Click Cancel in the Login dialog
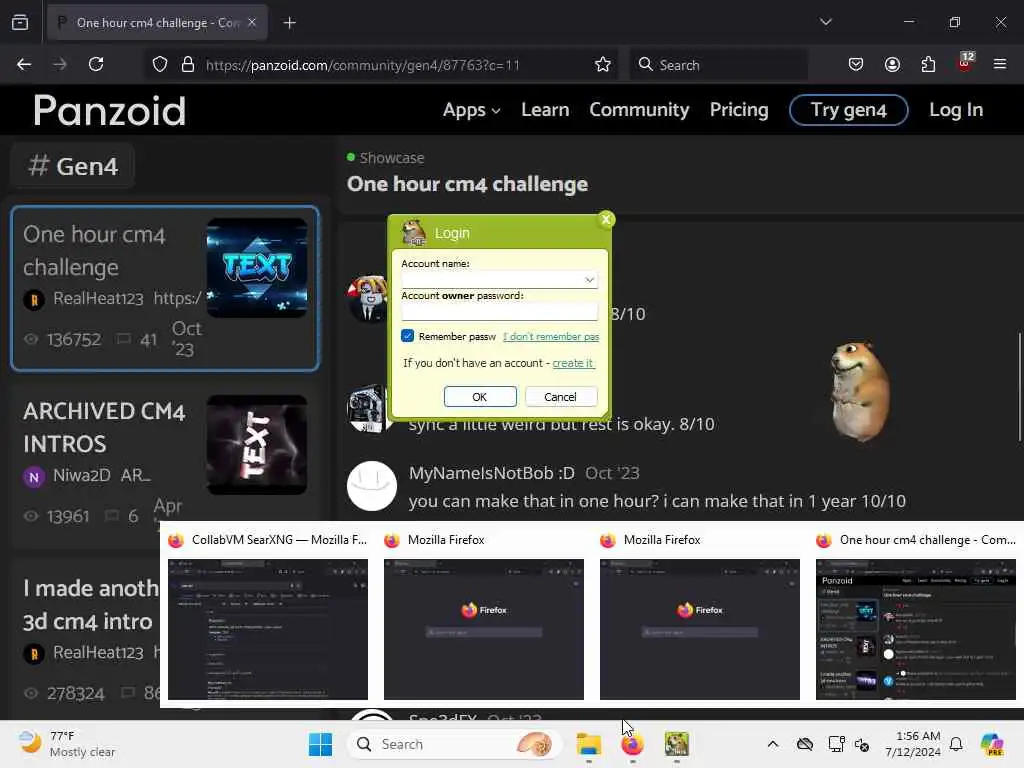 pyautogui.click(x=560, y=396)
